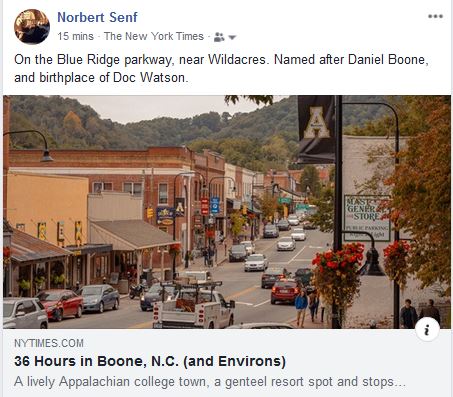Open the Norbert Senf name link

point(97,17)
